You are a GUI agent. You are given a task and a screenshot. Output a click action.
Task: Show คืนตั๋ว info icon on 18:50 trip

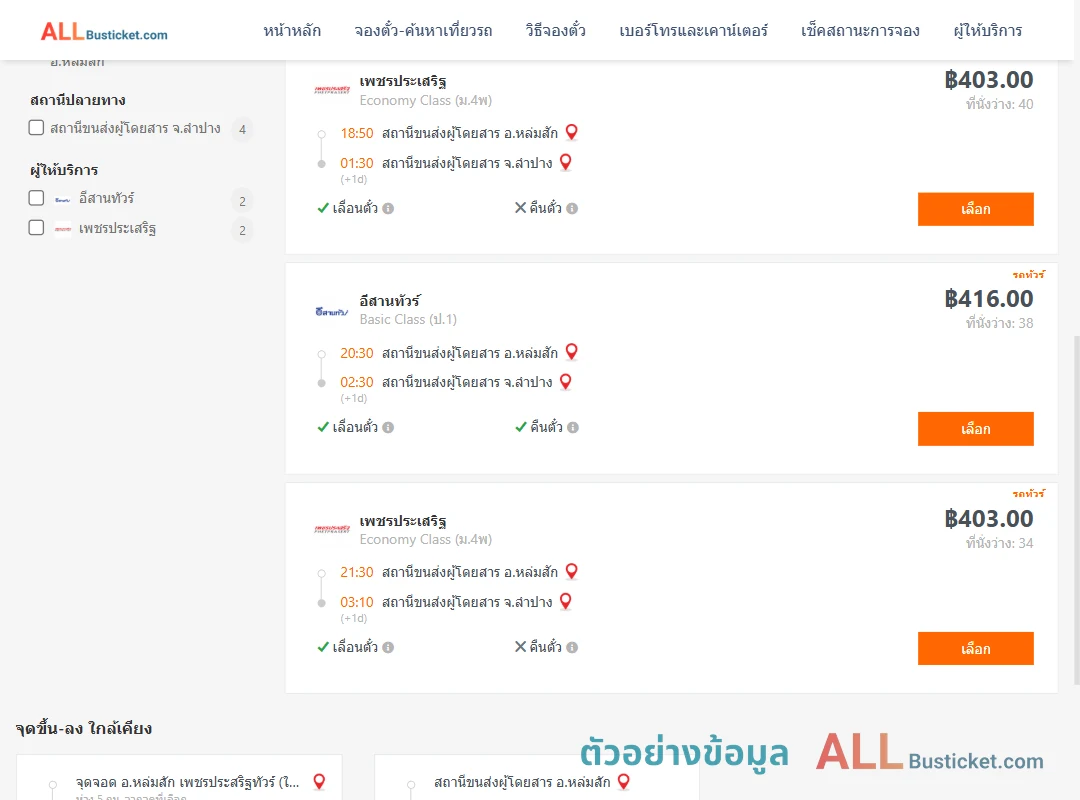coord(572,208)
